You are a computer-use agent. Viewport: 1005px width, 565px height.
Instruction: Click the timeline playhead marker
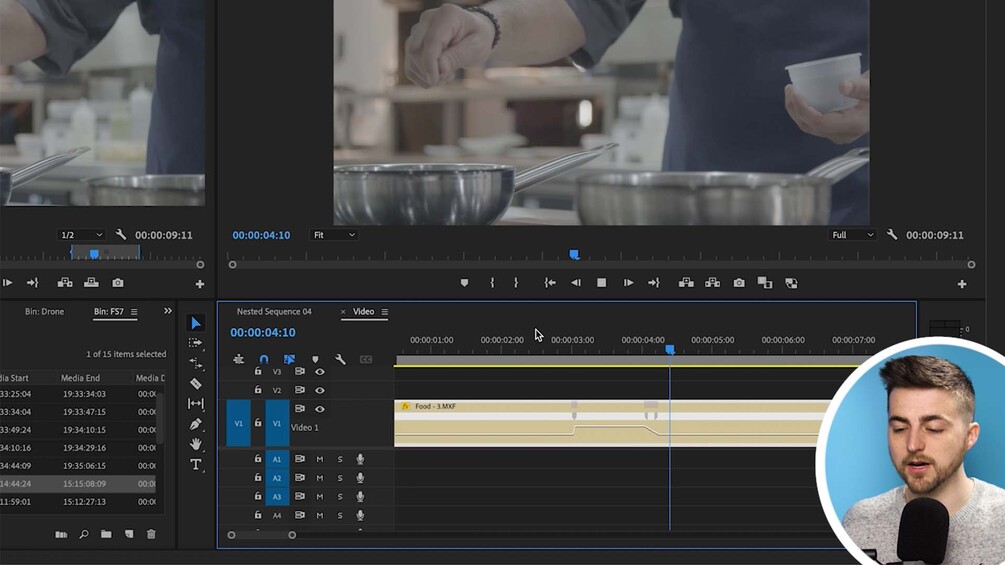[670, 350]
